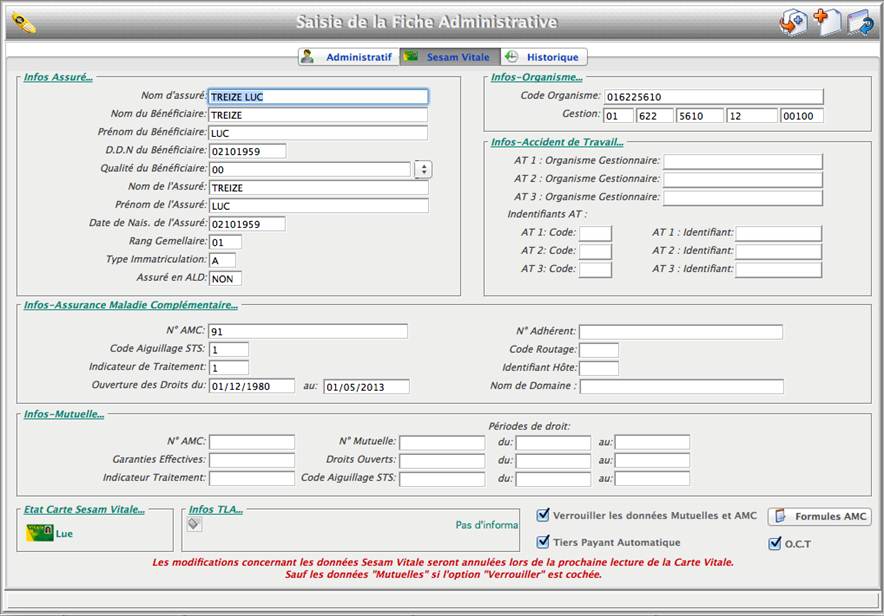Click the Indicateur de Traitement field
The image size is (884, 616).
(x=229, y=367)
